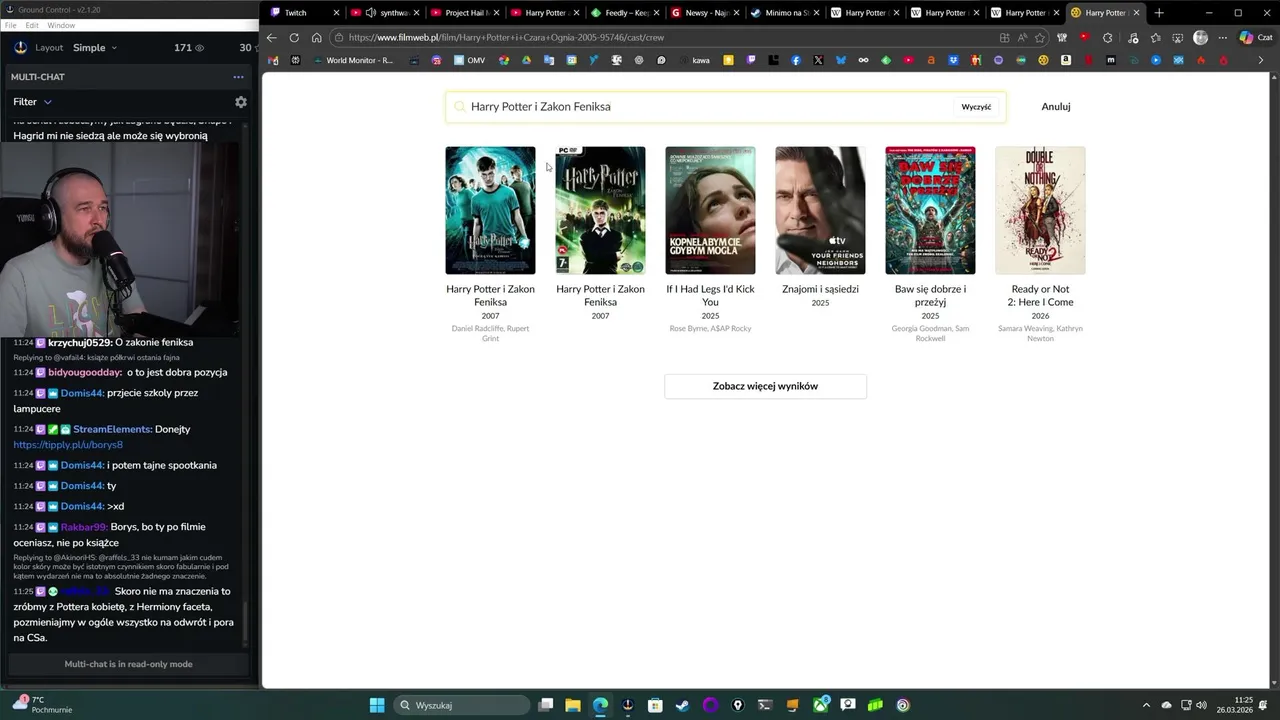Click the Wyszukaj taskbar search box
The height and width of the screenshot is (720, 1280).
point(462,705)
